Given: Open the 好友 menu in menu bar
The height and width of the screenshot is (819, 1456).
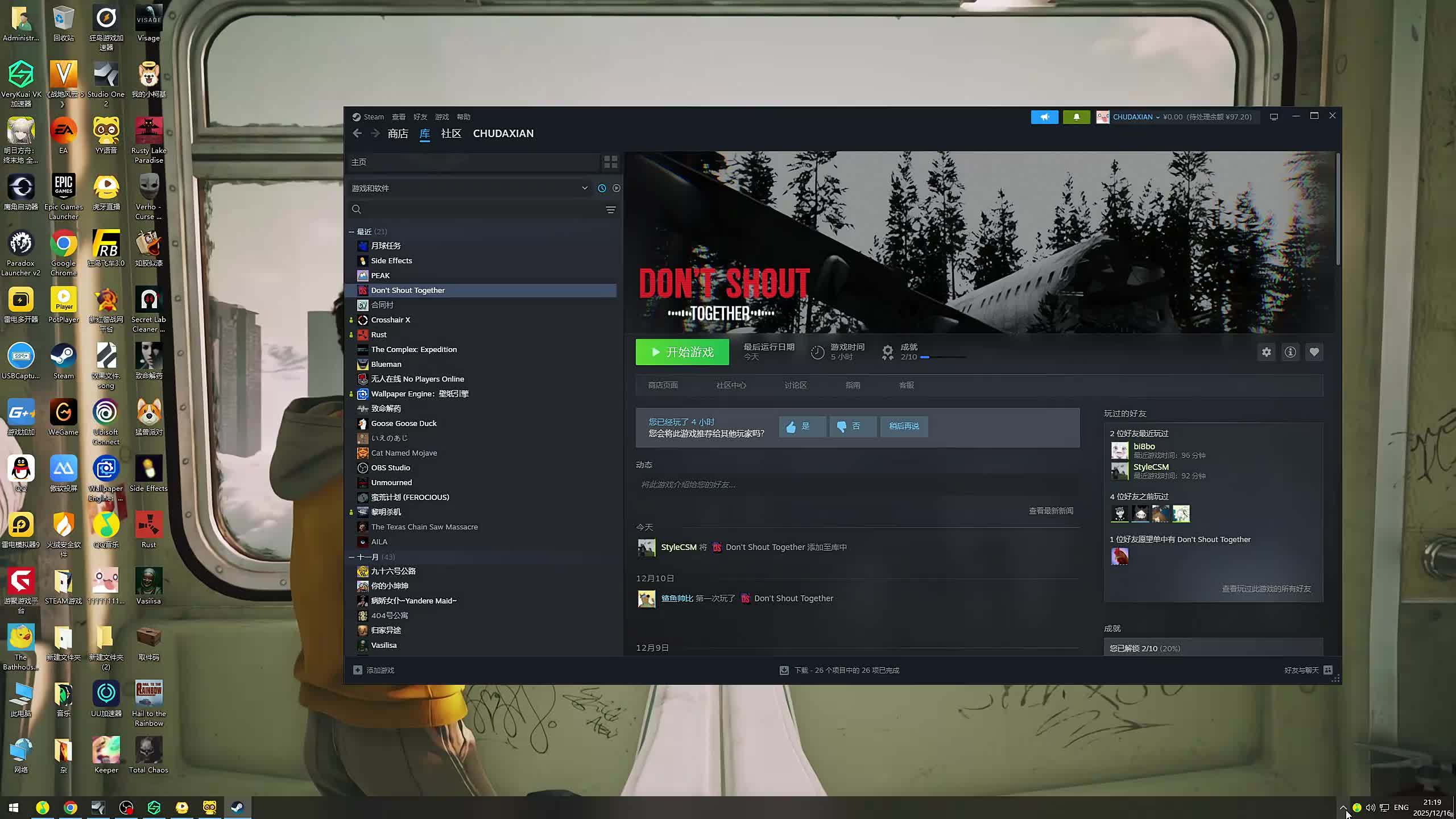Looking at the screenshot, I should pyautogui.click(x=420, y=117).
